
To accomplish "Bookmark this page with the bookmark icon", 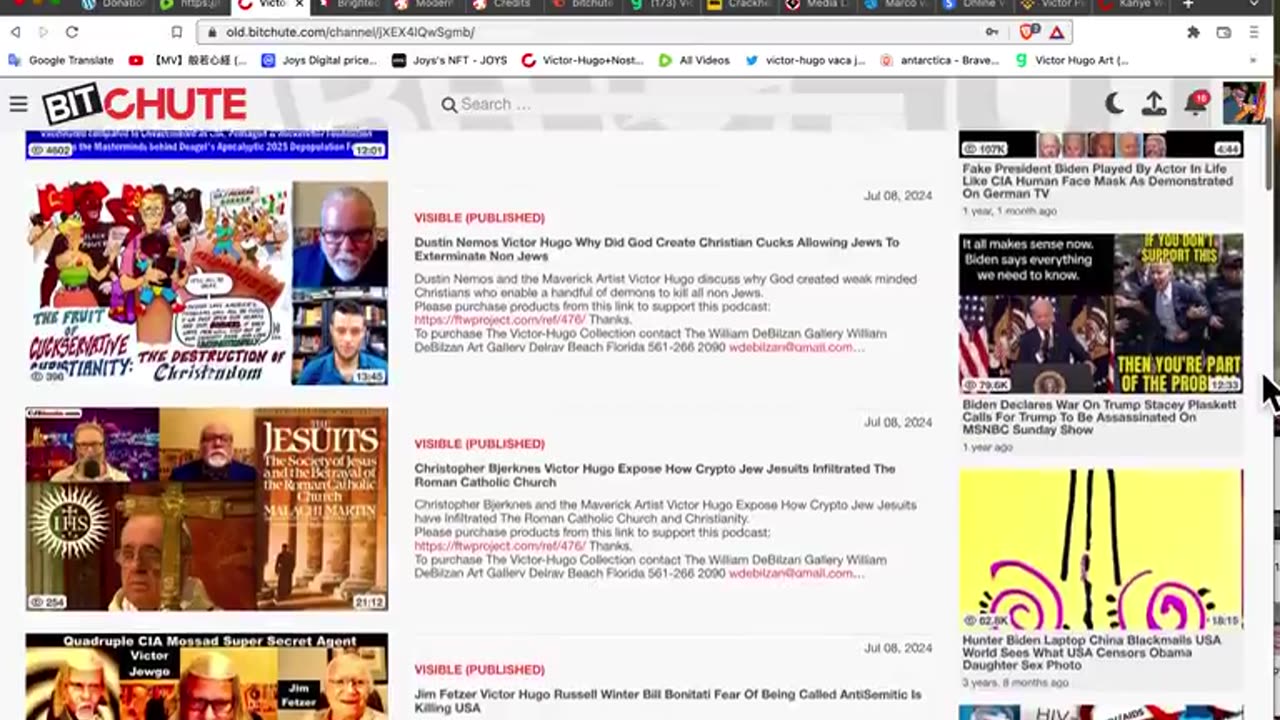I will [177, 32].
